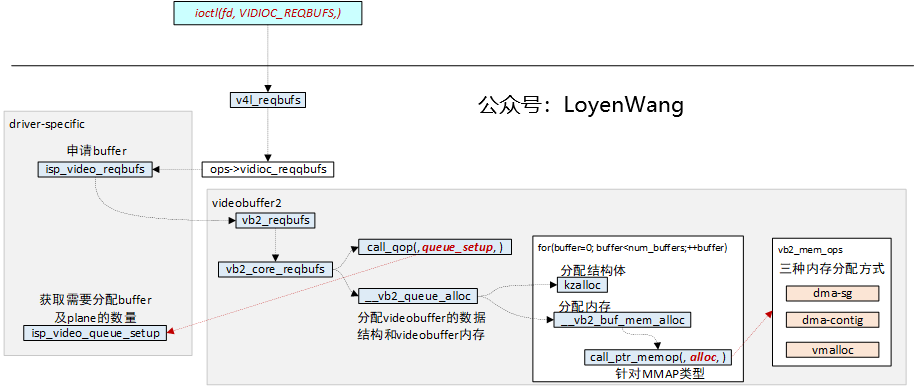Select the v4l_reqbufs node
The width and height of the screenshot is (917, 389).
click(x=268, y=100)
